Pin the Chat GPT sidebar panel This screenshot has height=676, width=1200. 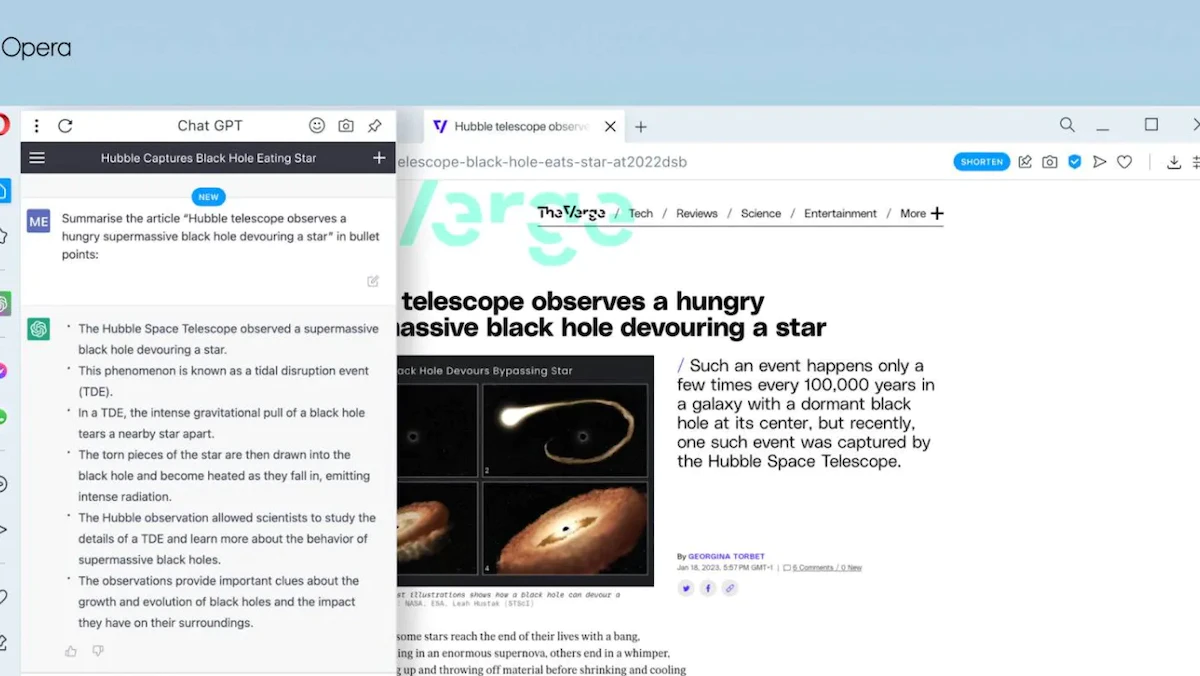375,126
